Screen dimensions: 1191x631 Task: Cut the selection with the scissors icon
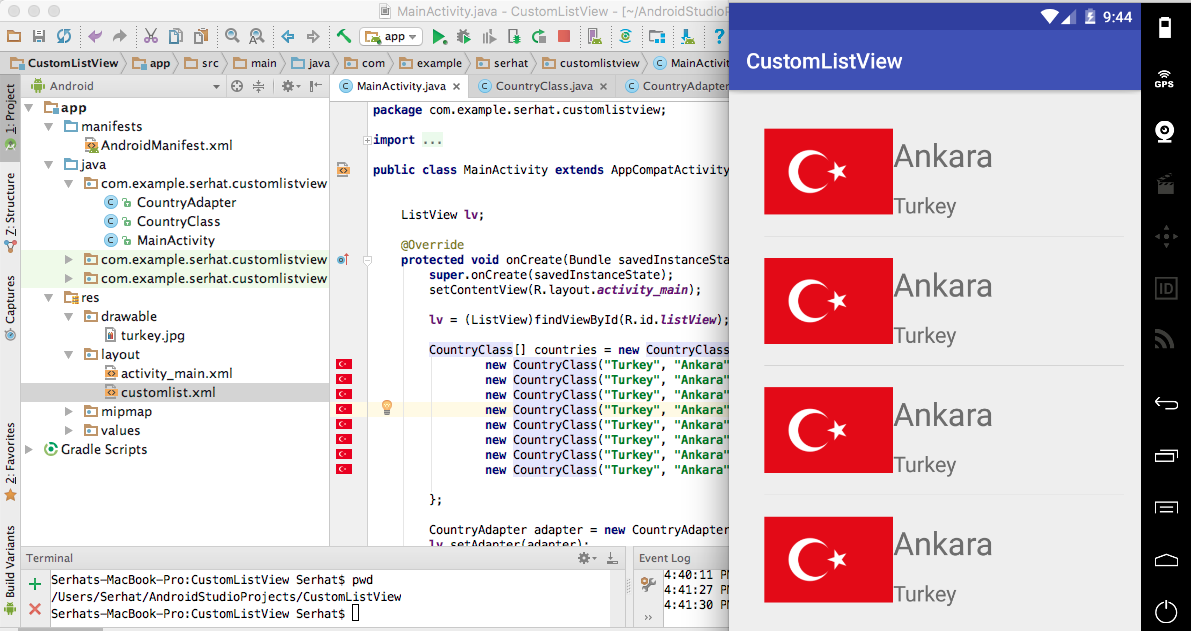click(x=150, y=36)
